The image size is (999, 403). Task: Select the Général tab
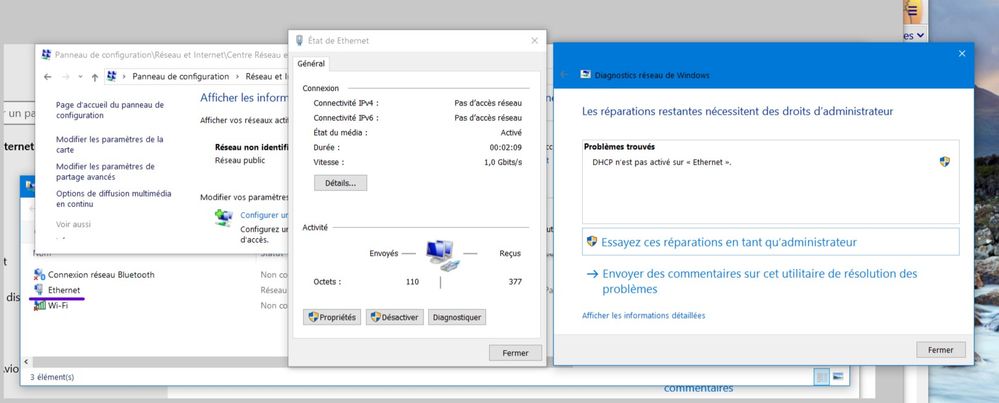coord(311,64)
